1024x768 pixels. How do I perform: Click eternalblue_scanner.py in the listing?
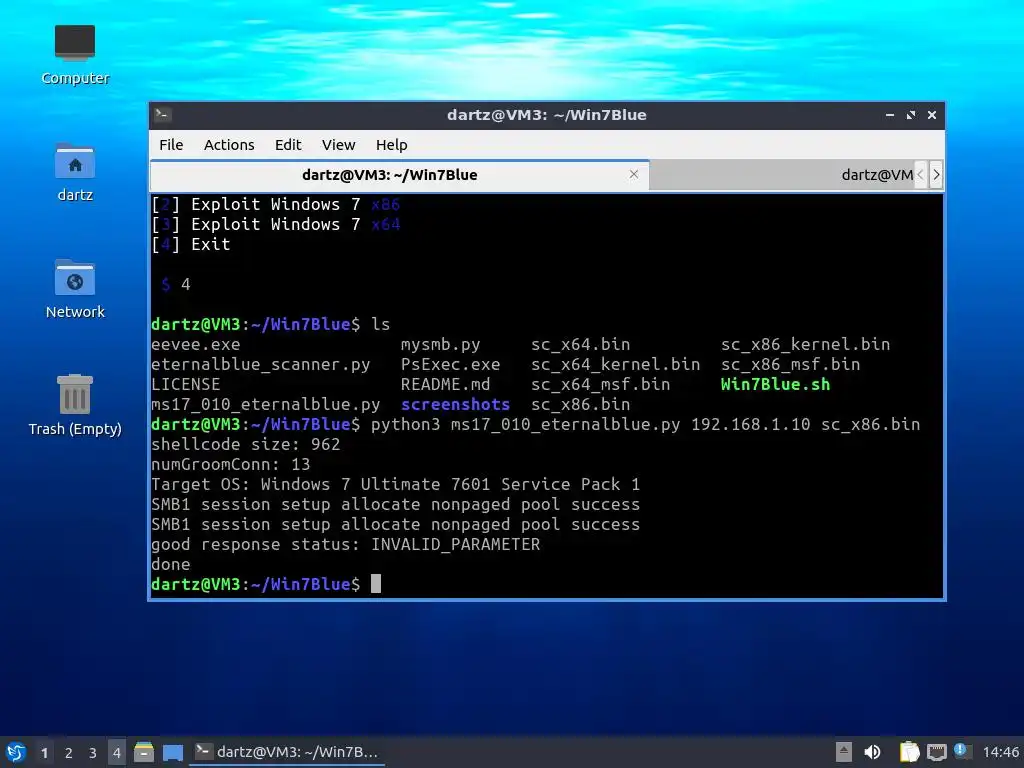tap(261, 364)
